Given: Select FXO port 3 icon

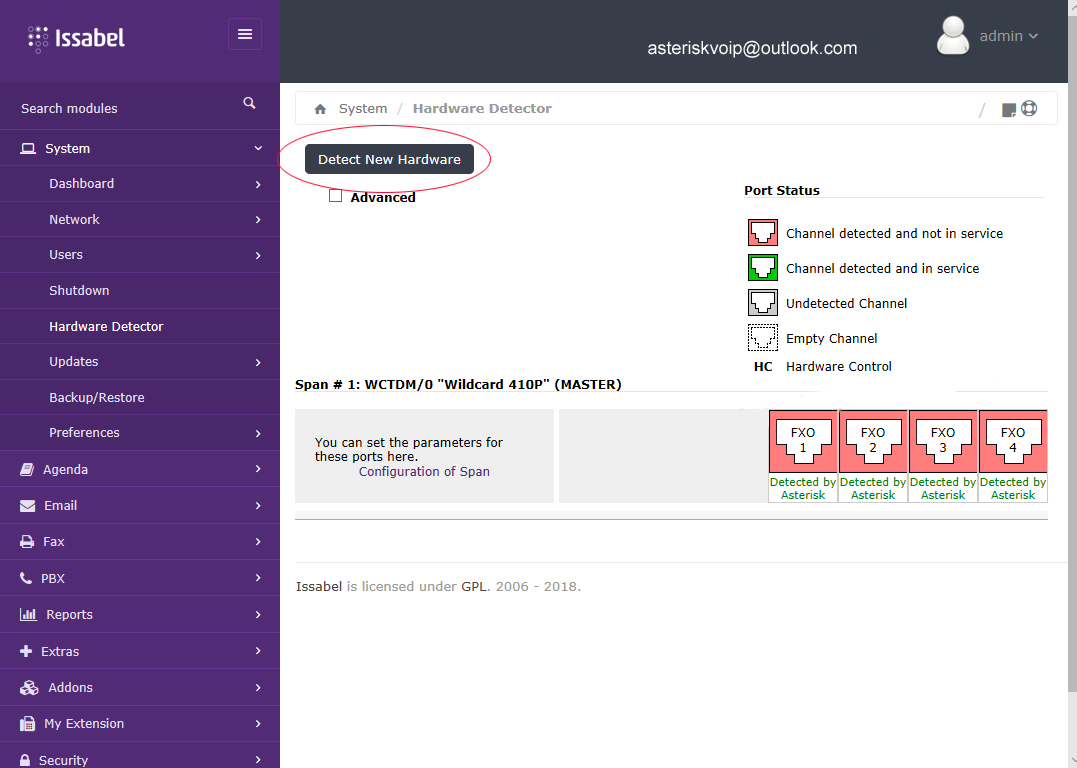Looking at the screenshot, I should pyautogui.click(x=943, y=440).
